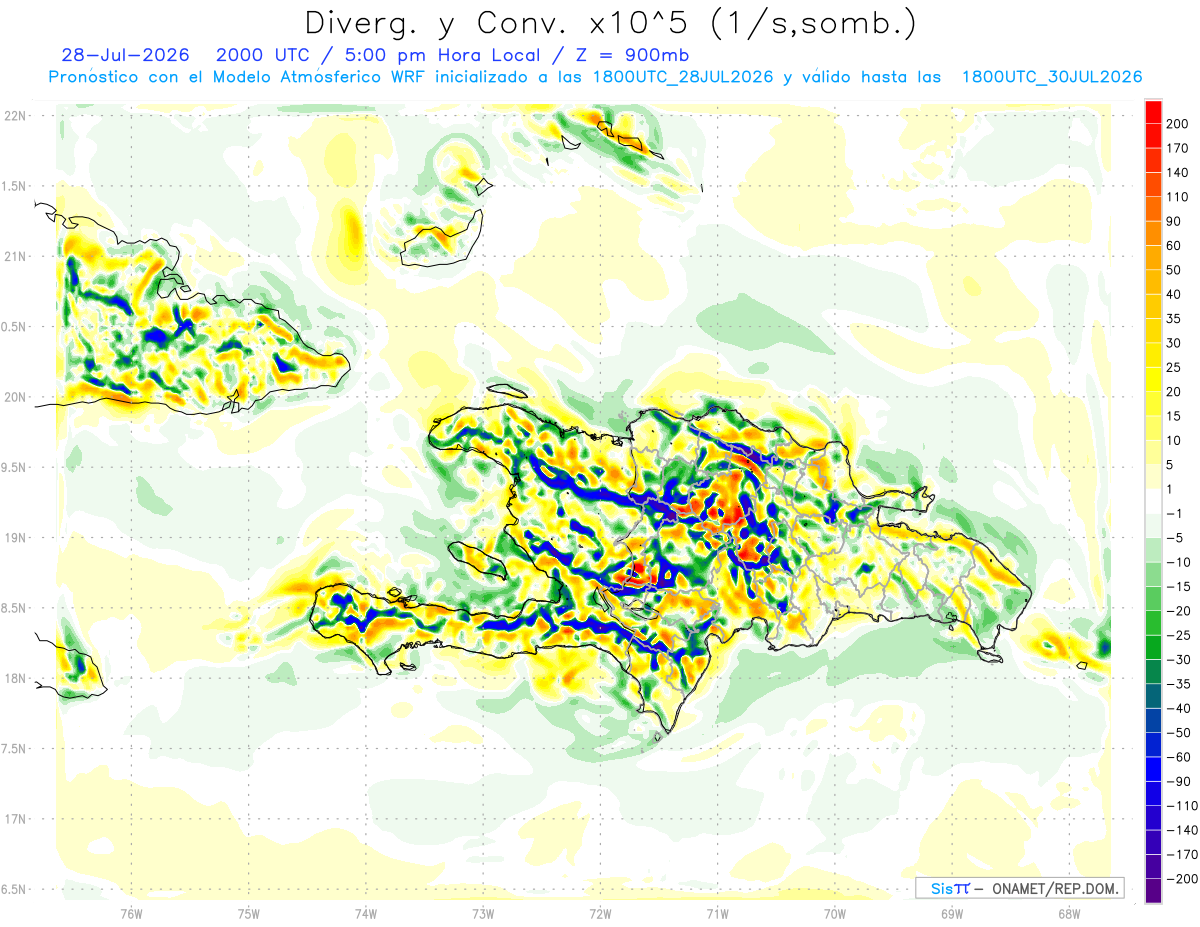
Task: Click the longitude label "76W"
Action: 131,913
